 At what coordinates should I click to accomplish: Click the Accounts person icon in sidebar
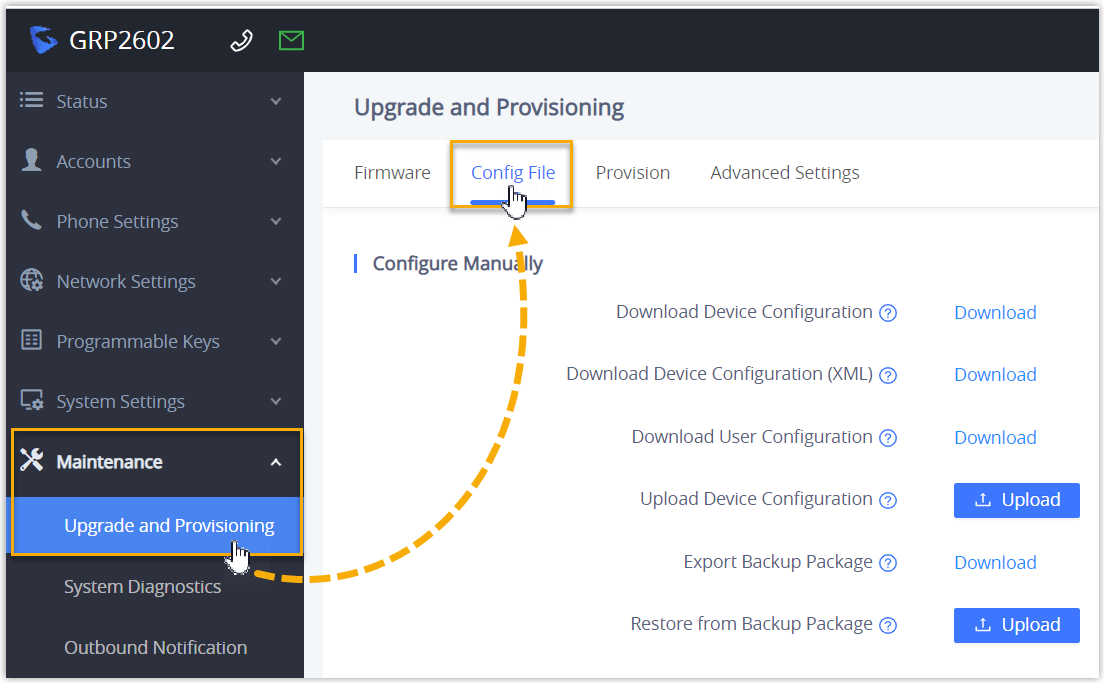[x=29, y=161]
